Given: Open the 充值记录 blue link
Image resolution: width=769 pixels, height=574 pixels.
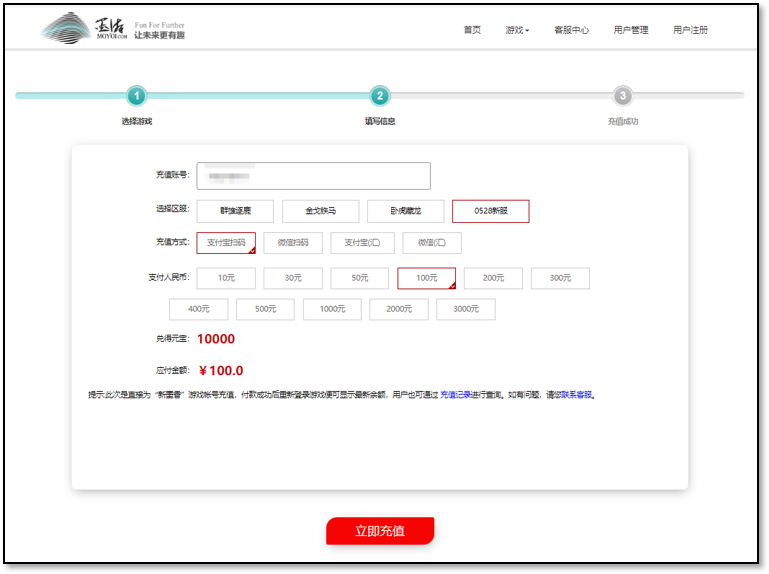Looking at the screenshot, I should coord(455,394).
